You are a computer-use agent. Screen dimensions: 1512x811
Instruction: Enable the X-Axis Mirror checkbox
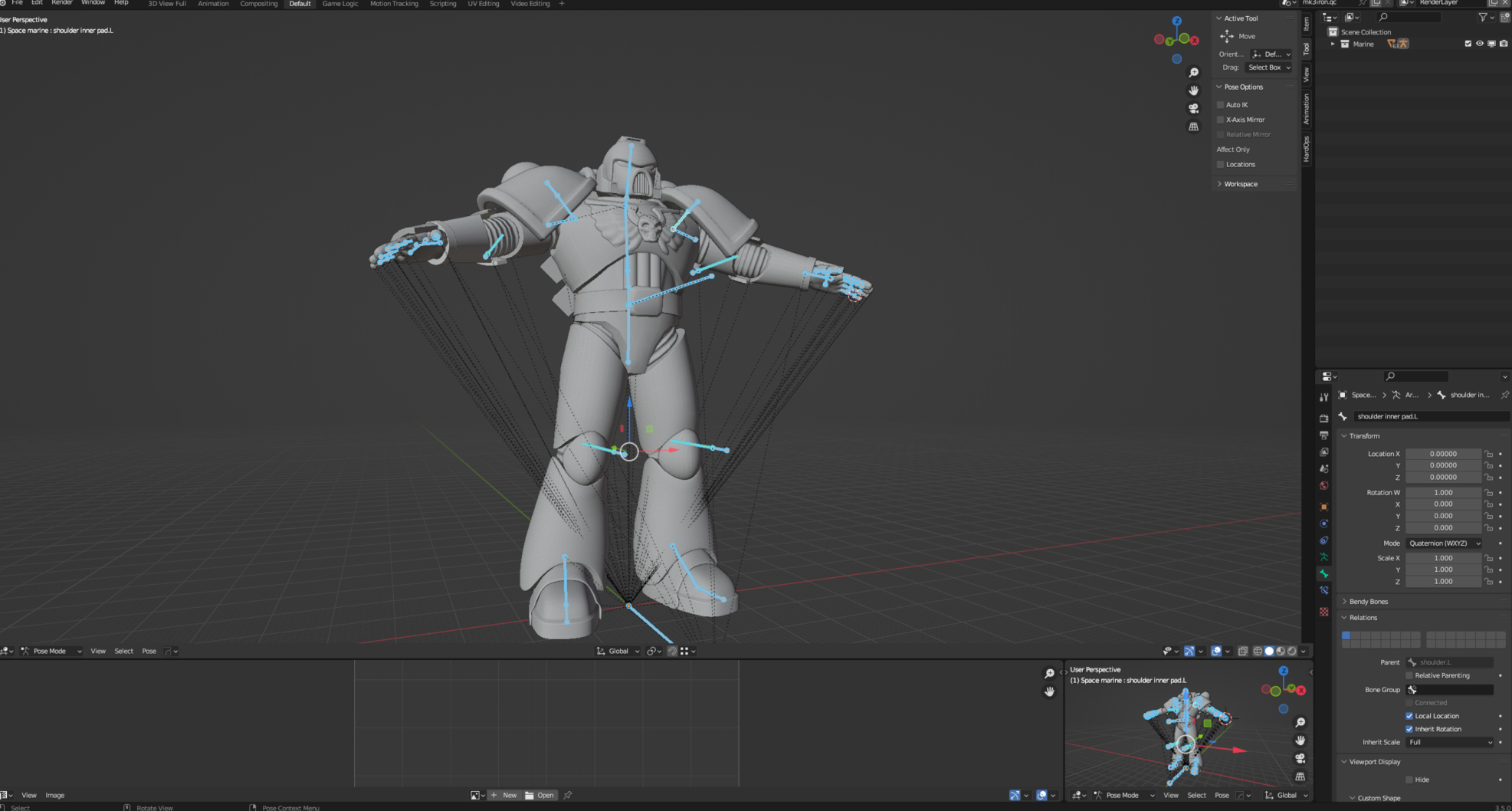[x=1221, y=120]
